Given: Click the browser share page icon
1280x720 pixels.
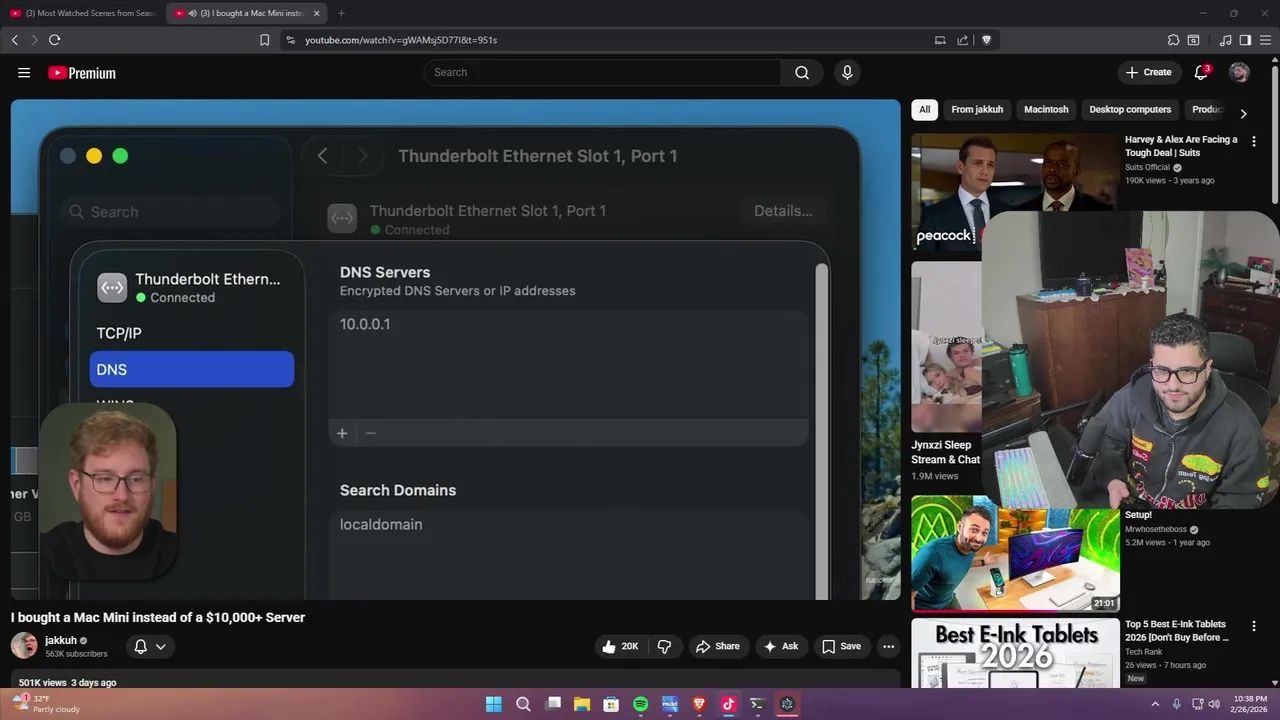Looking at the screenshot, I should coord(962,40).
